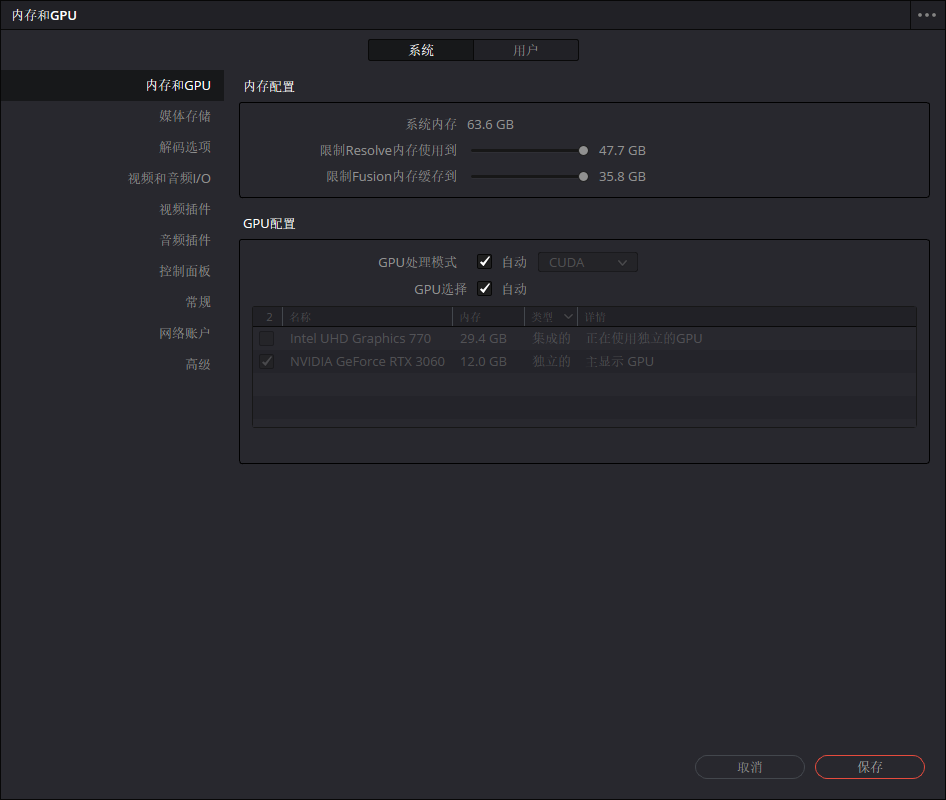Open 解码选项 settings page
Screen dimensions: 946x800
coord(185,147)
